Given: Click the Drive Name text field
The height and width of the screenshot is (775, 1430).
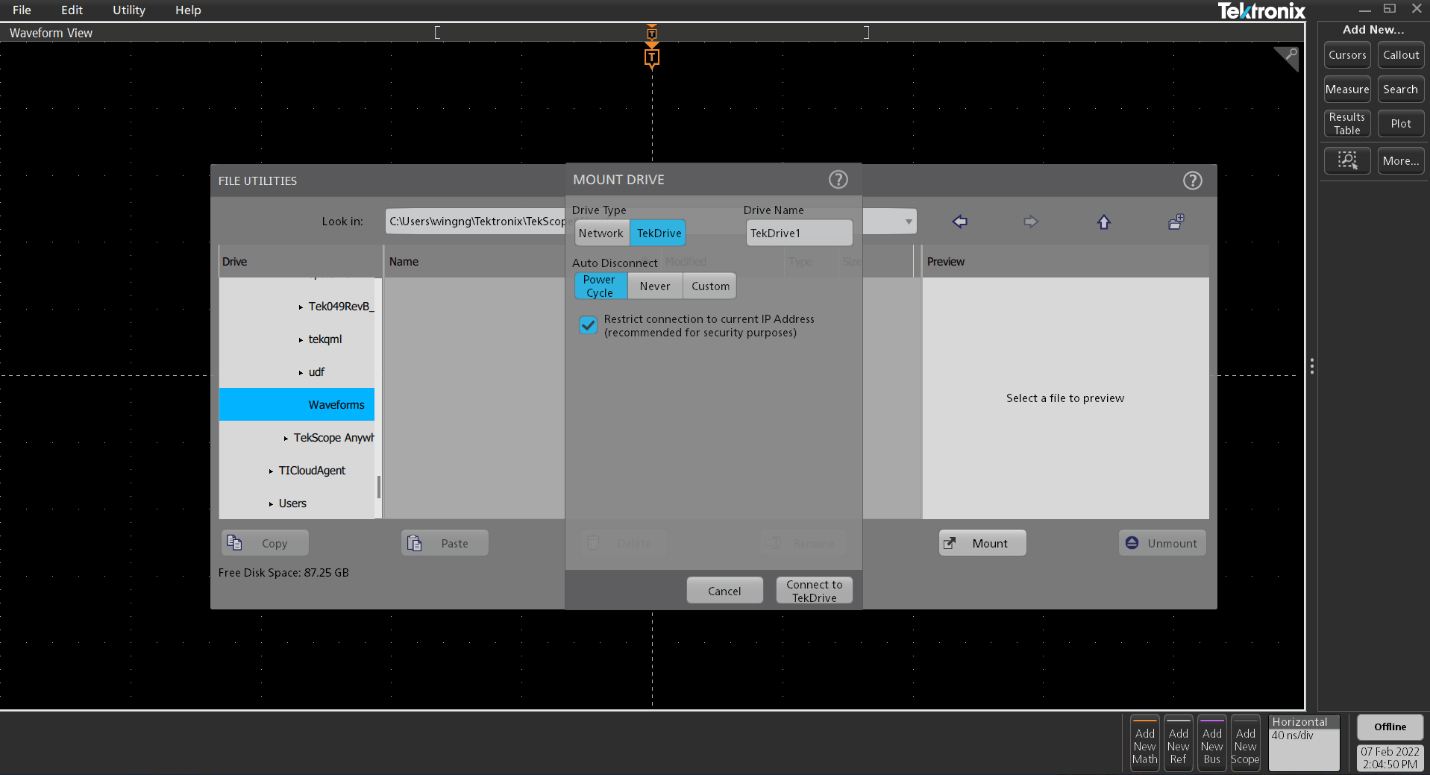Looking at the screenshot, I should 799,233.
